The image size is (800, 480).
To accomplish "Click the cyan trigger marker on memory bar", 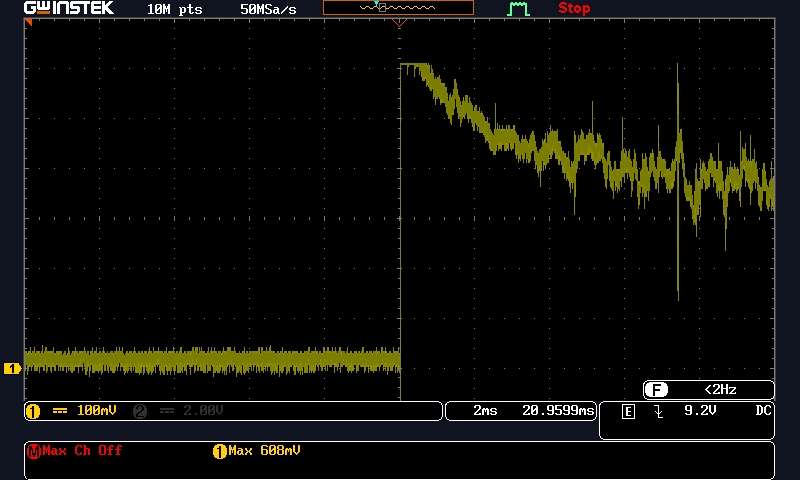I will pyautogui.click(x=377, y=4).
